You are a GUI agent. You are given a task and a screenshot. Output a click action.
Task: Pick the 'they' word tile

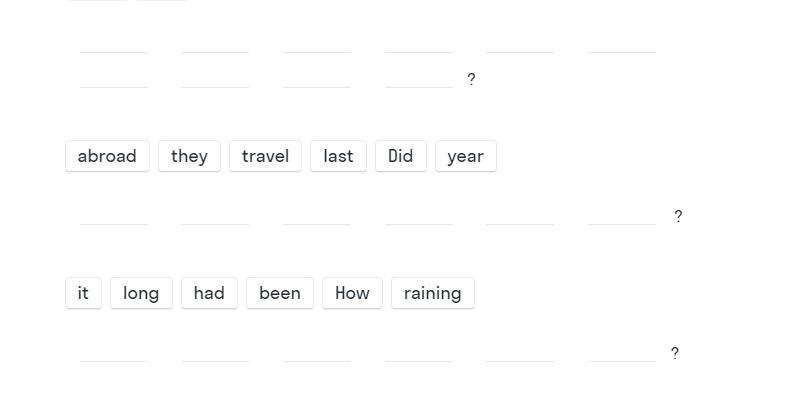[189, 156]
